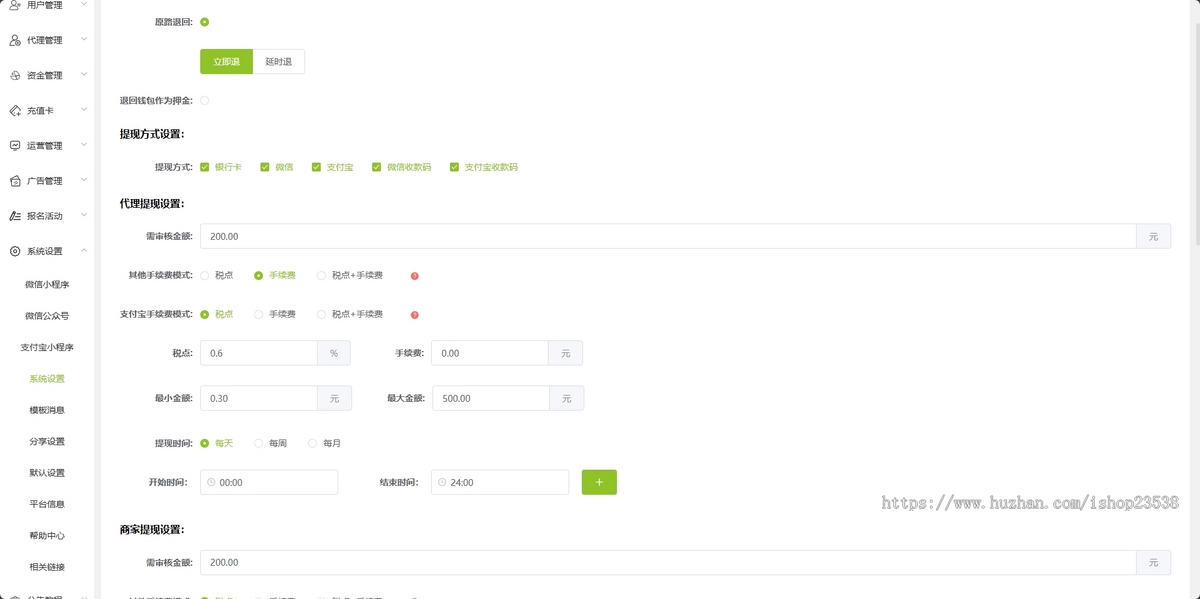Click the 充值卡 card icon in sidebar
1200x599 pixels.
pyautogui.click(x=14, y=109)
